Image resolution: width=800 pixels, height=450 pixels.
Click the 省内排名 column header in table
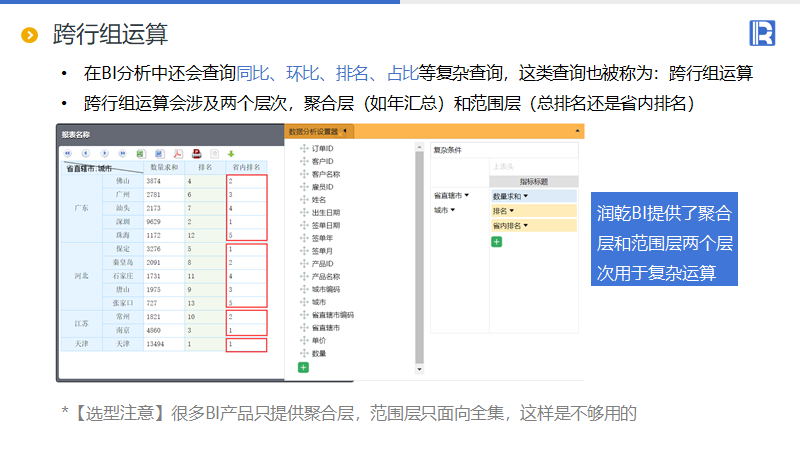246,167
